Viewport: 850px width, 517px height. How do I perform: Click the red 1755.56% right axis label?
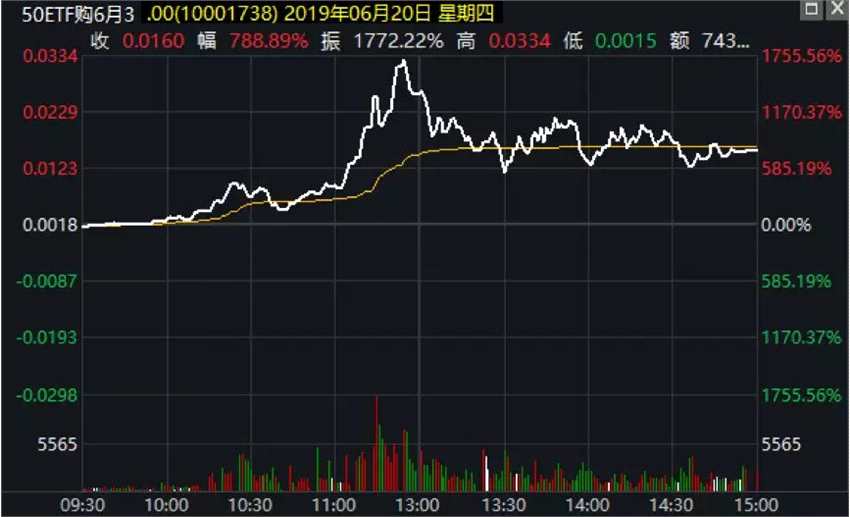click(802, 56)
